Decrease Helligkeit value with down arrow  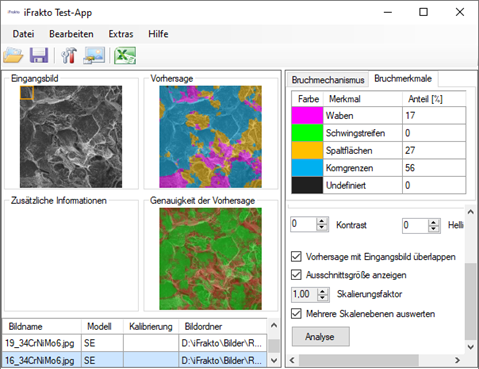[433, 229]
